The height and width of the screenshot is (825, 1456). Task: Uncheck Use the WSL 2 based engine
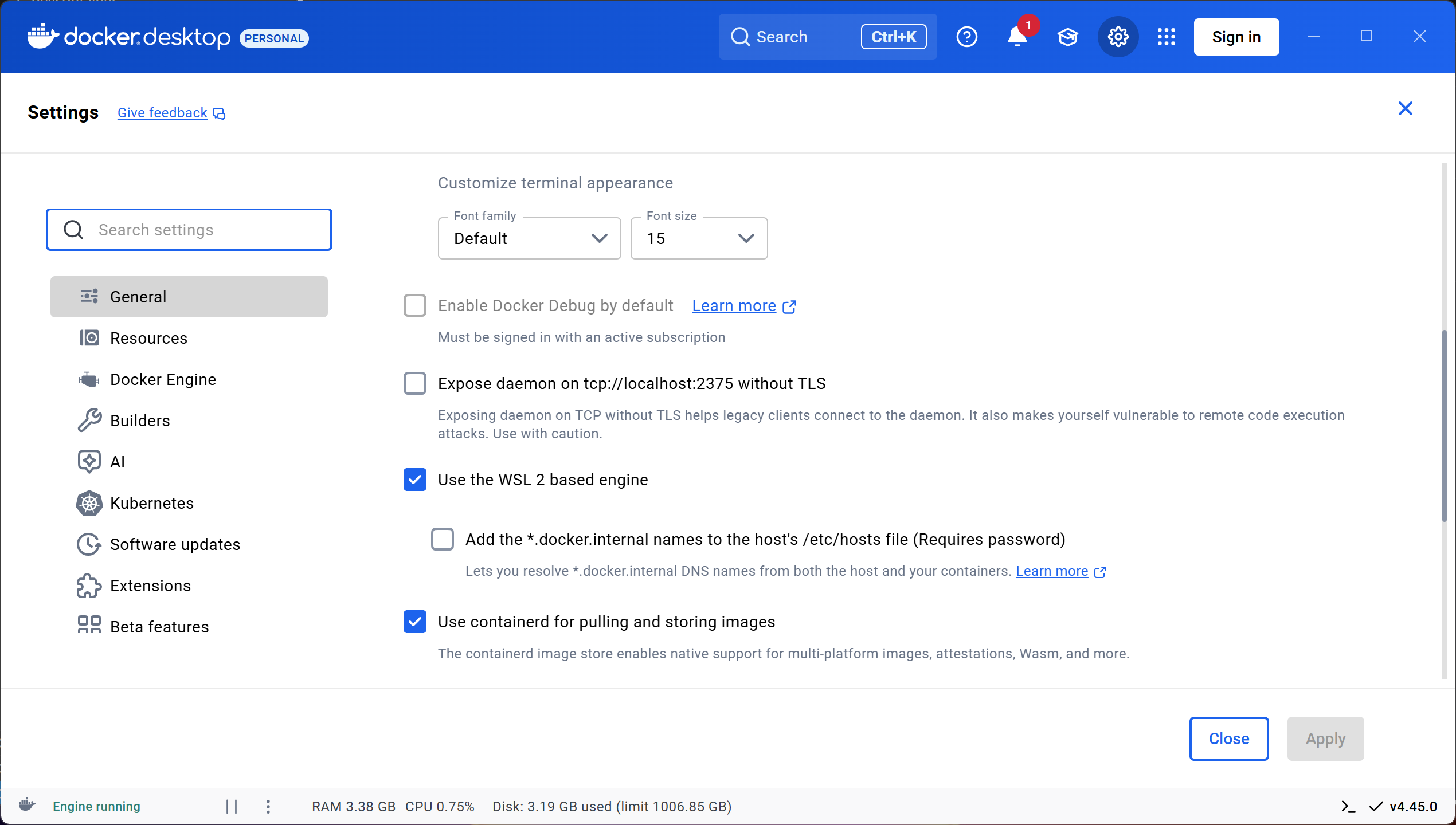[415, 480]
